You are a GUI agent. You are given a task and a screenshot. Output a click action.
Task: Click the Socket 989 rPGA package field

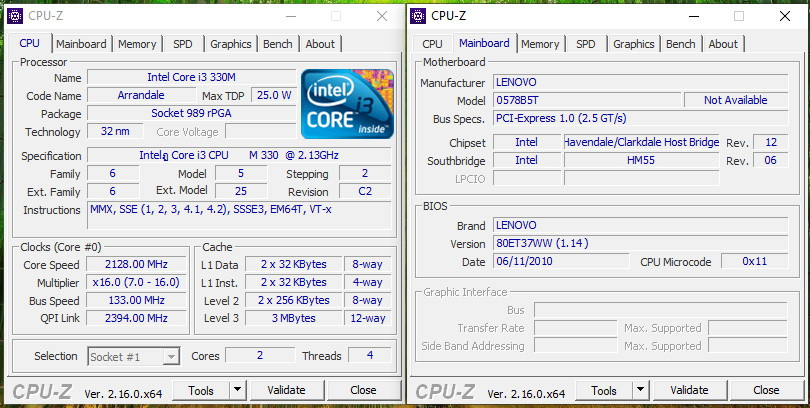click(191, 113)
